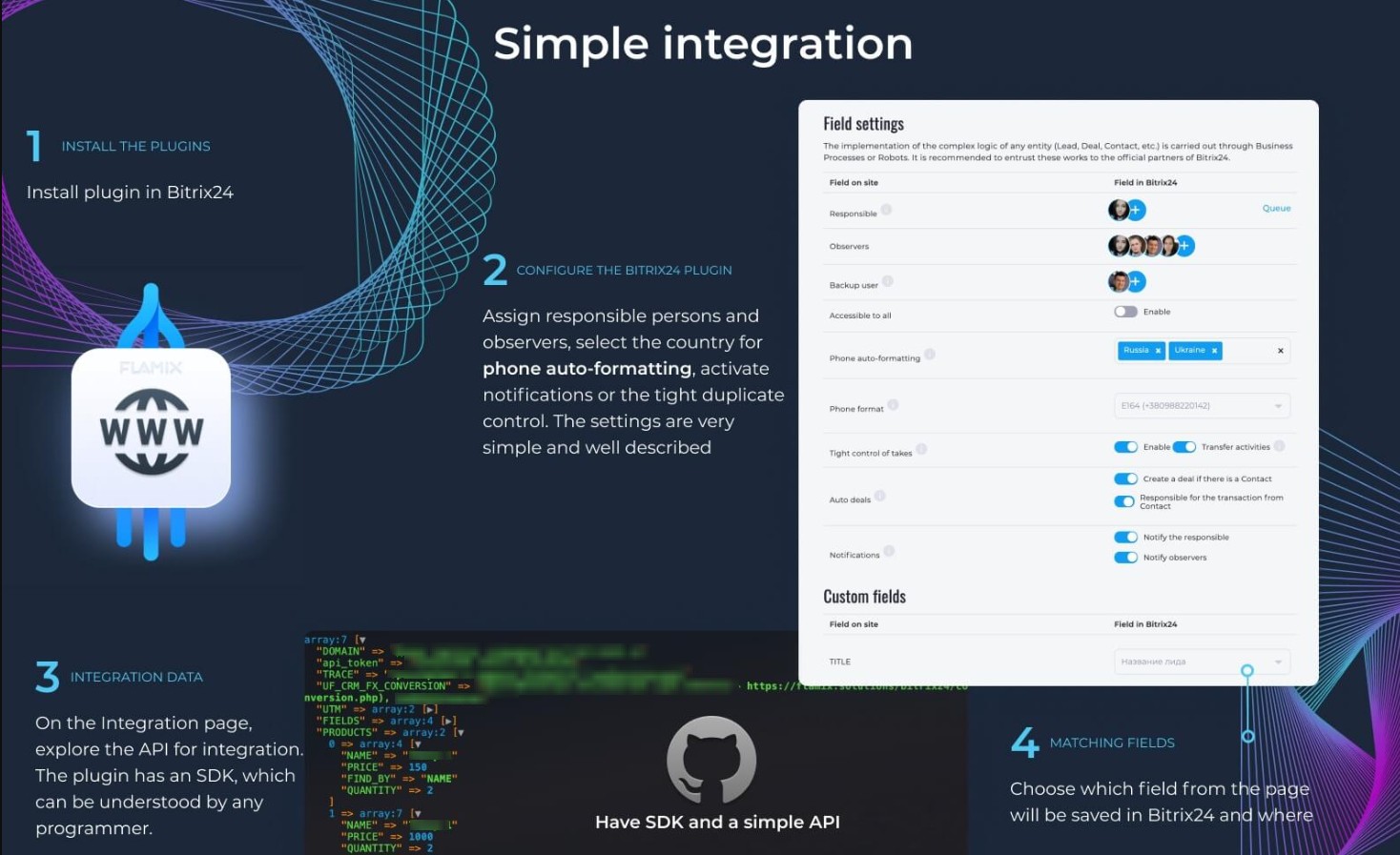Screen dimensions: 1400x855
Task: Toggle the Accessible to all Enable switch
Action: [x=1125, y=312]
